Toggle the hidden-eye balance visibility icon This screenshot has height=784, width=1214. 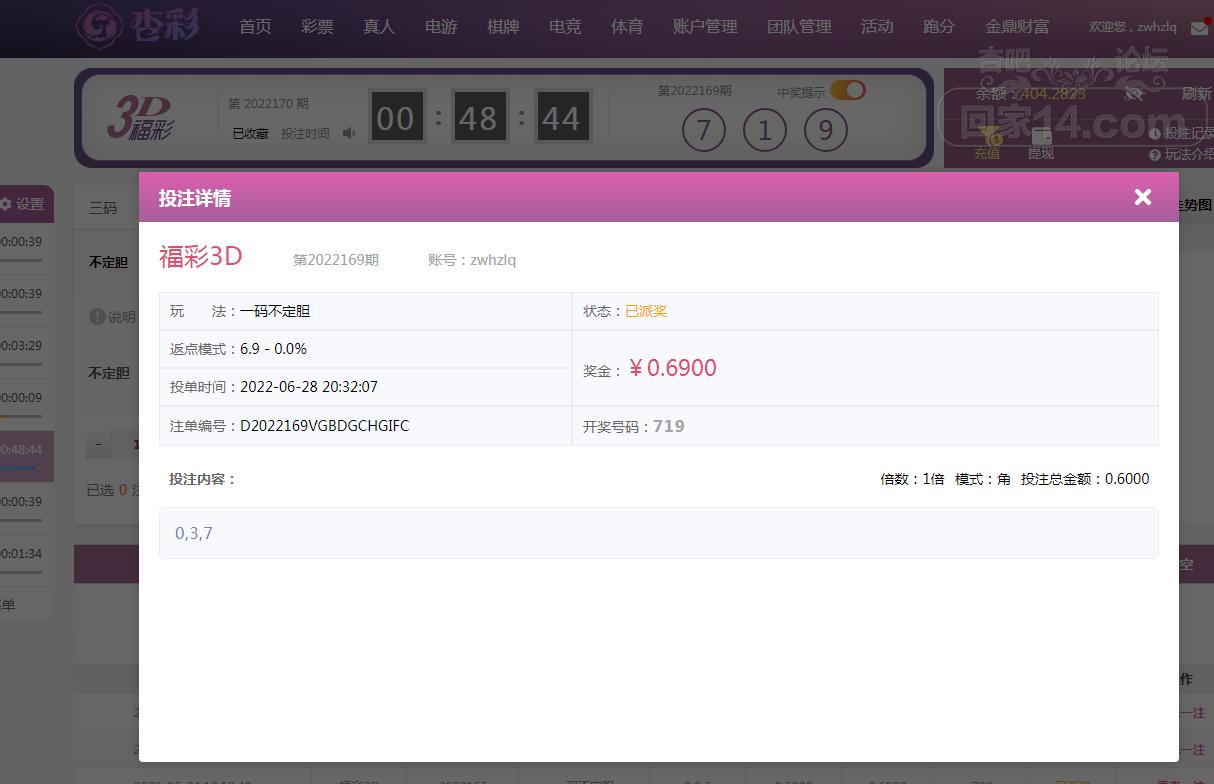[x=1133, y=93]
